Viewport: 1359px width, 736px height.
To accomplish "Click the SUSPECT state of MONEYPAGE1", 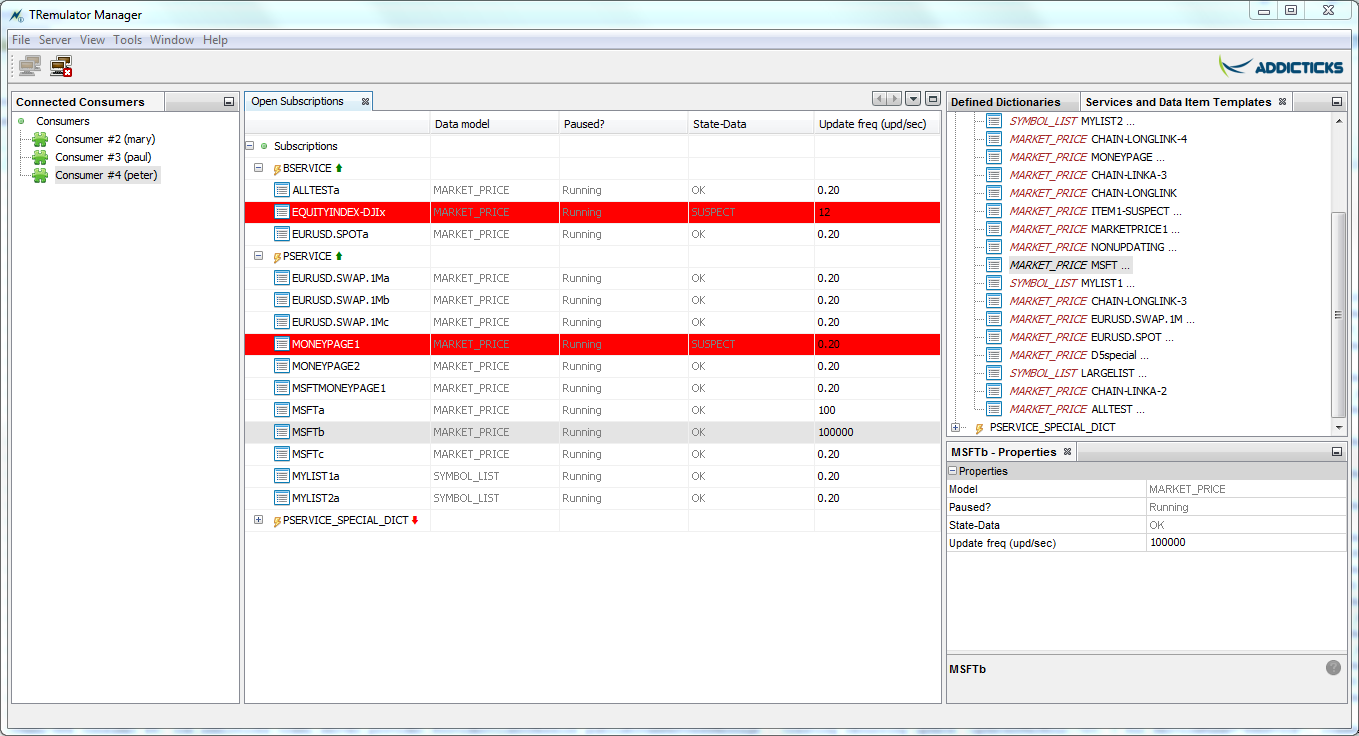I will [x=713, y=344].
